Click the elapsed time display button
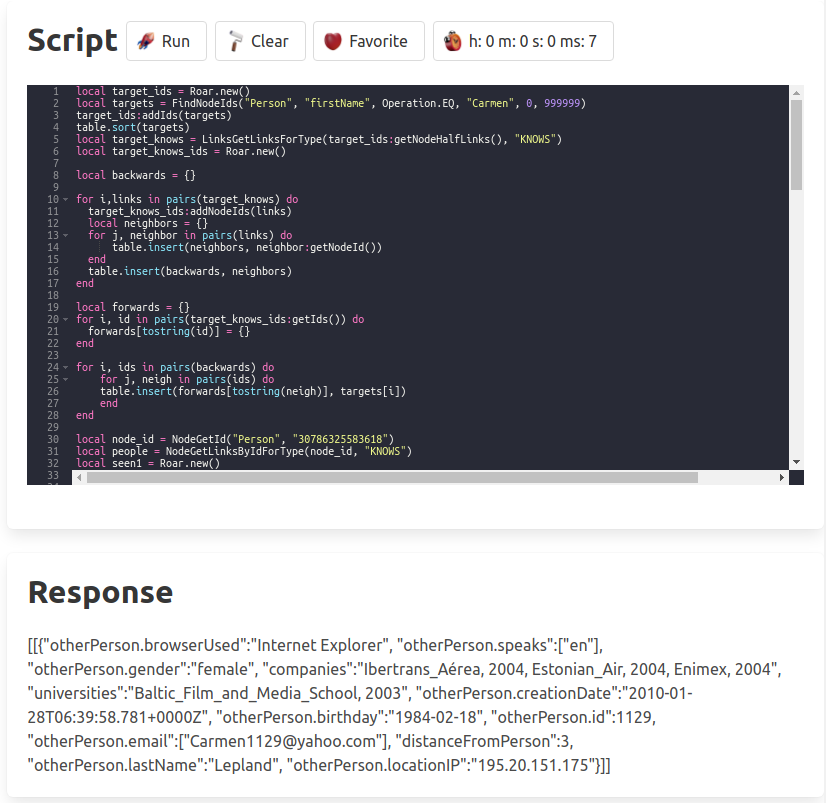Image resolution: width=826 pixels, height=803 pixels. pyautogui.click(x=523, y=41)
